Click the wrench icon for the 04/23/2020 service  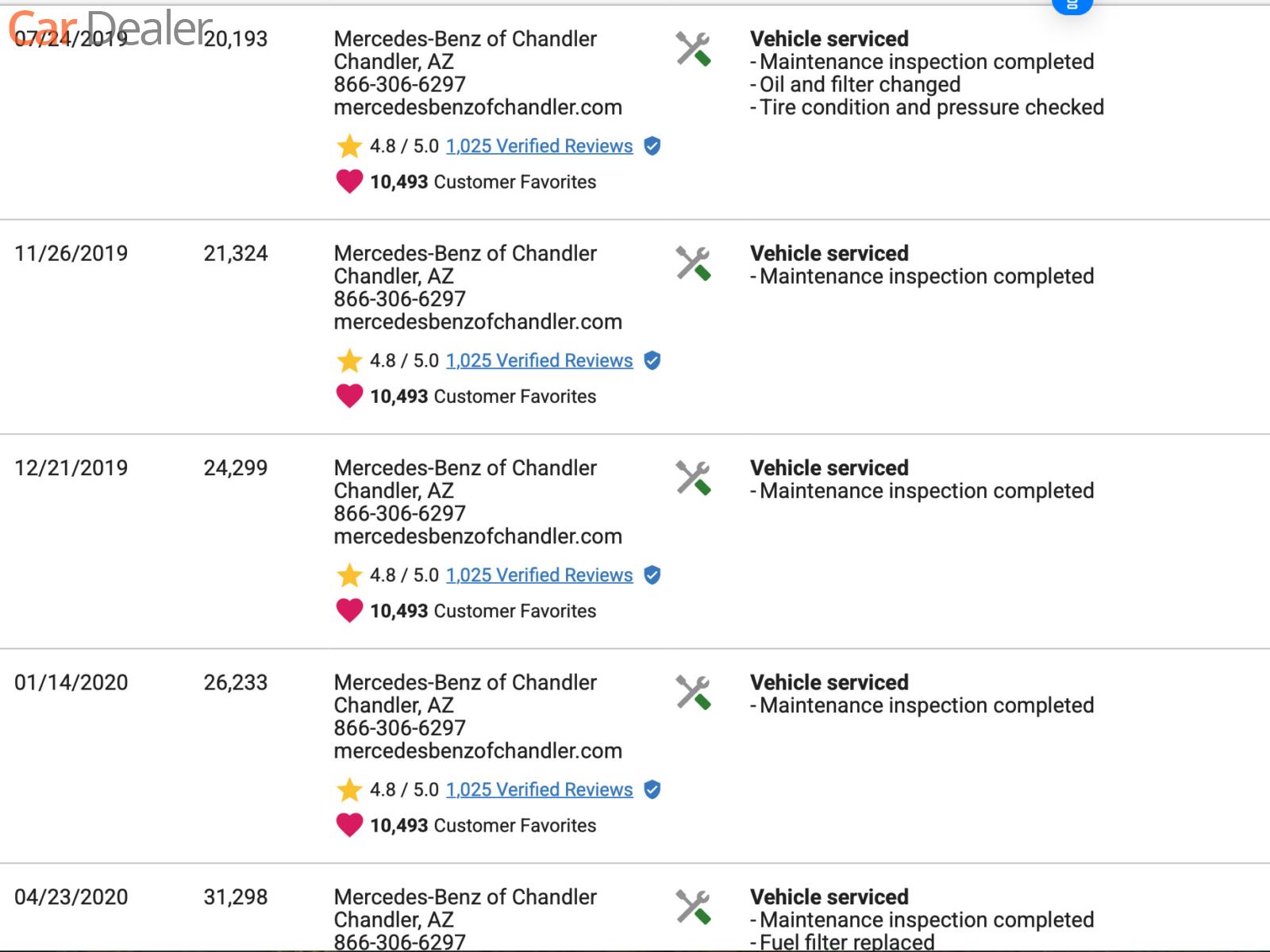pyautogui.click(x=693, y=907)
